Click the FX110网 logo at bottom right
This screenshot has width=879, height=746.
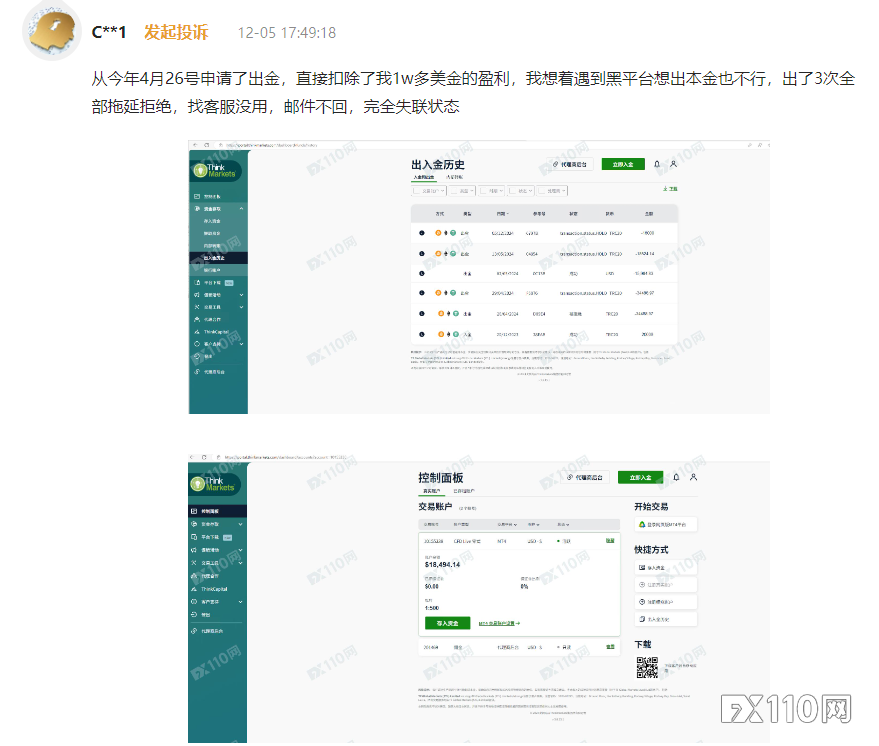[787, 709]
